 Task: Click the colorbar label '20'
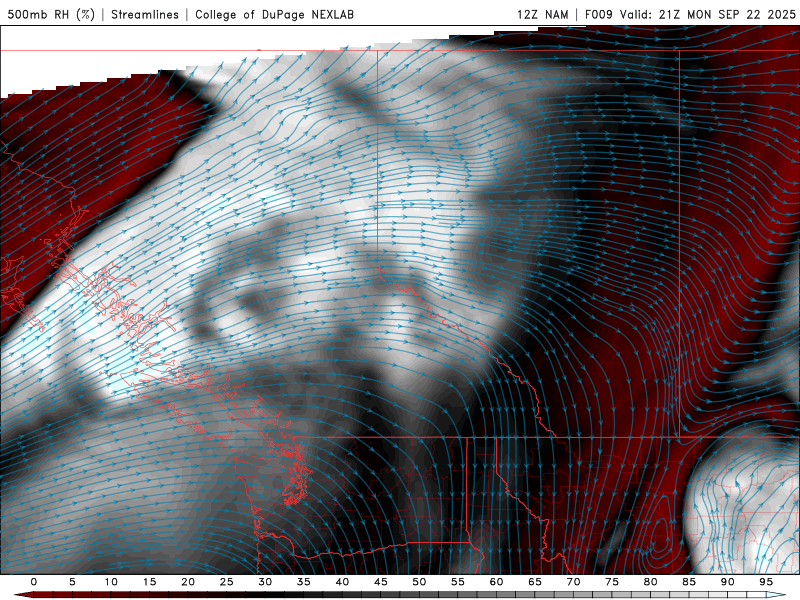click(x=188, y=582)
